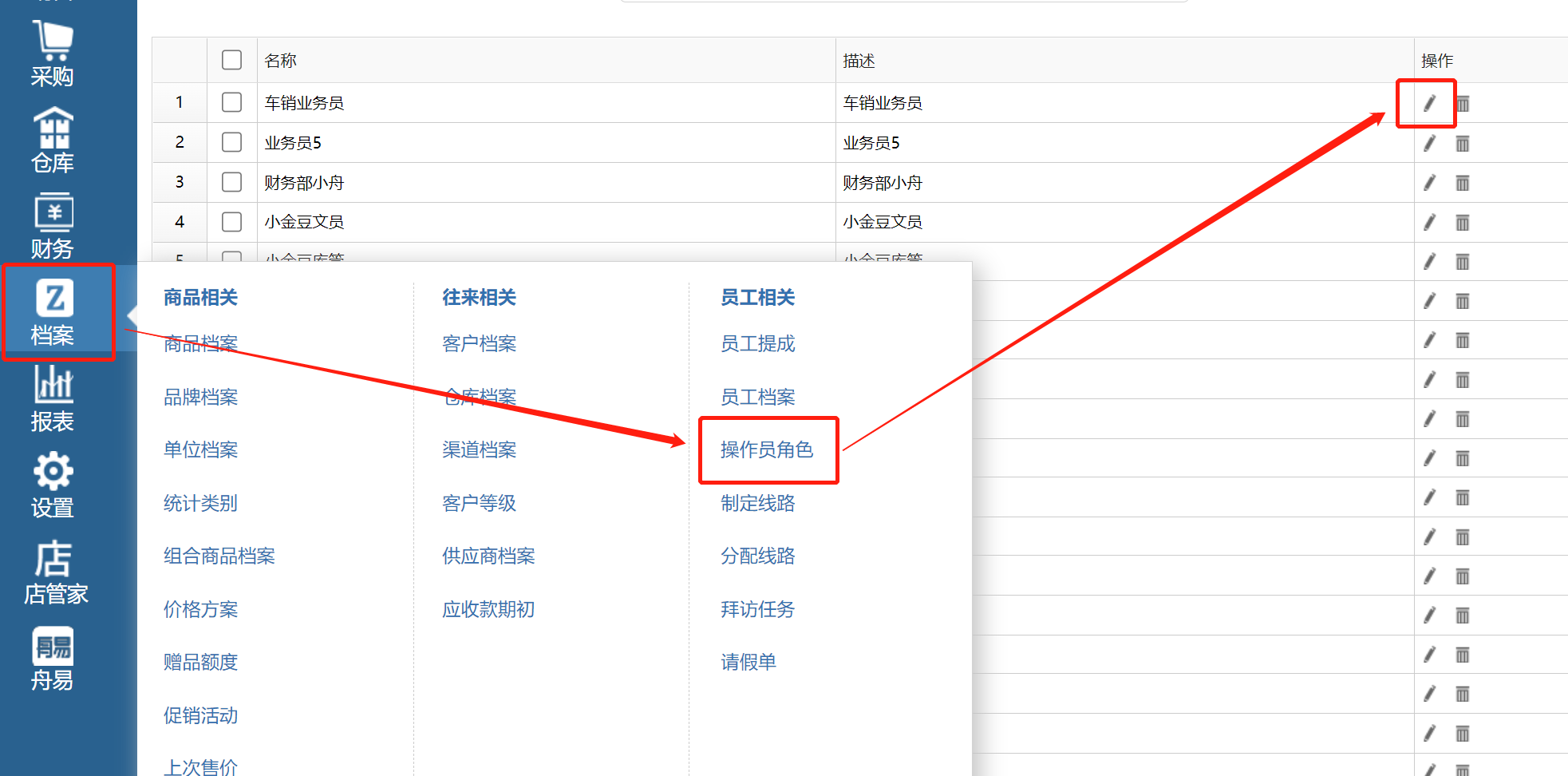The height and width of the screenshot is (776, 1568).
Task: Select the 财务部小舟 name cell
Action: (x=546, y=182)
